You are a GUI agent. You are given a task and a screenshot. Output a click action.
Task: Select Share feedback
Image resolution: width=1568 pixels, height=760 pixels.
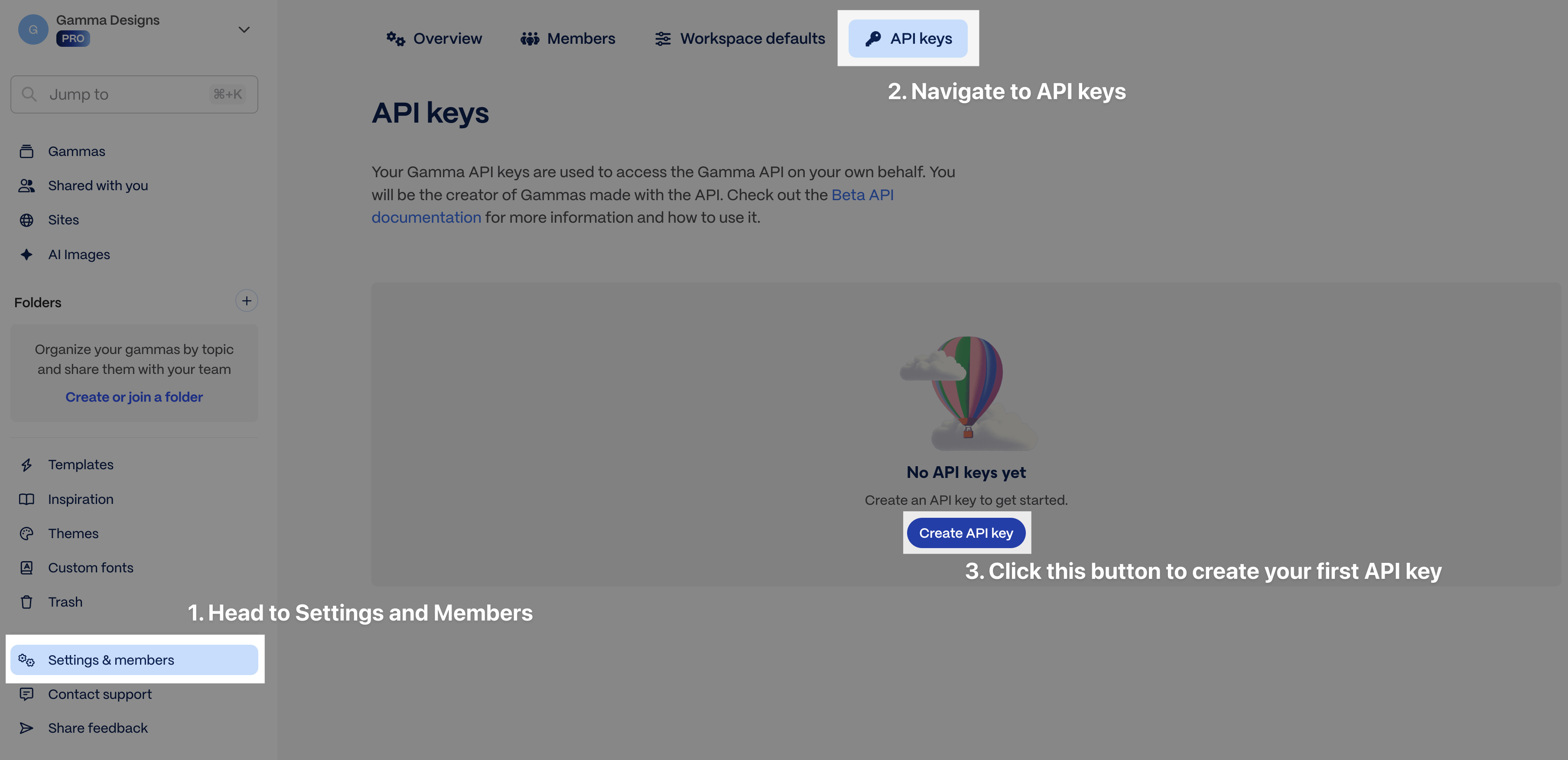98,728
